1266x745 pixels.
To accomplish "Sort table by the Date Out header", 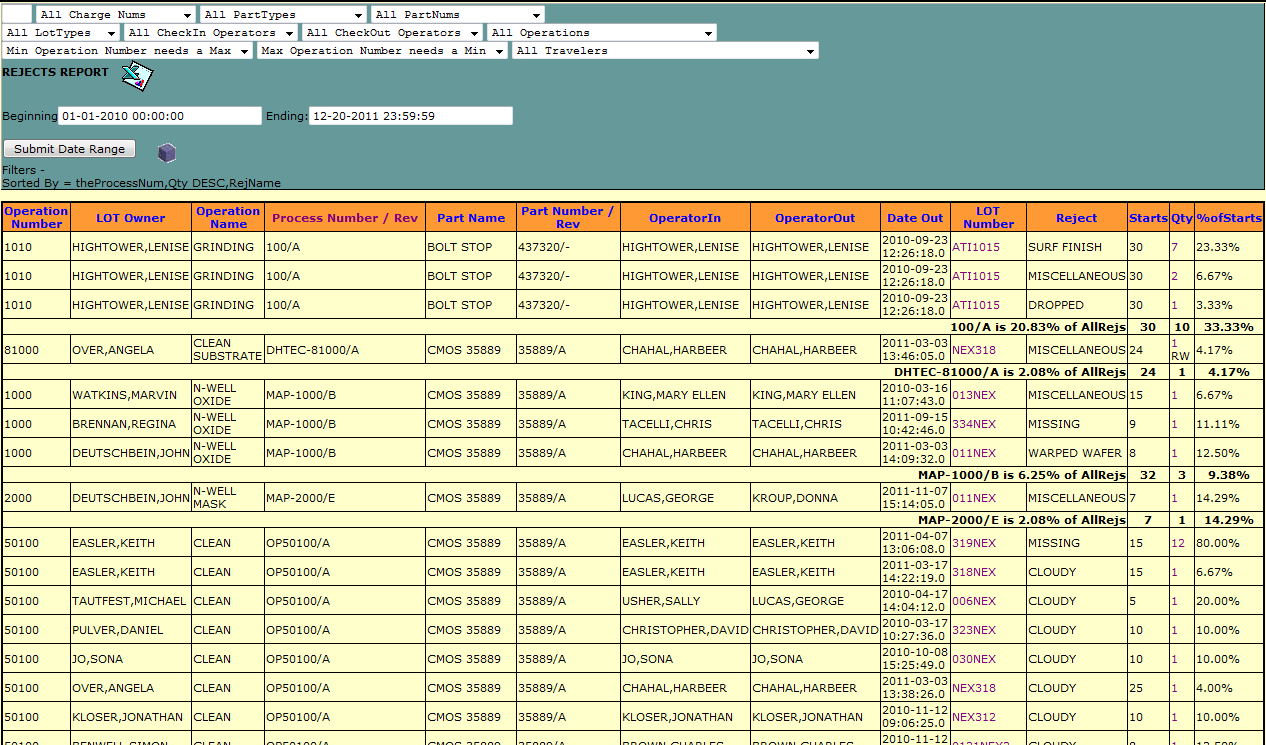I will [914, 218].
